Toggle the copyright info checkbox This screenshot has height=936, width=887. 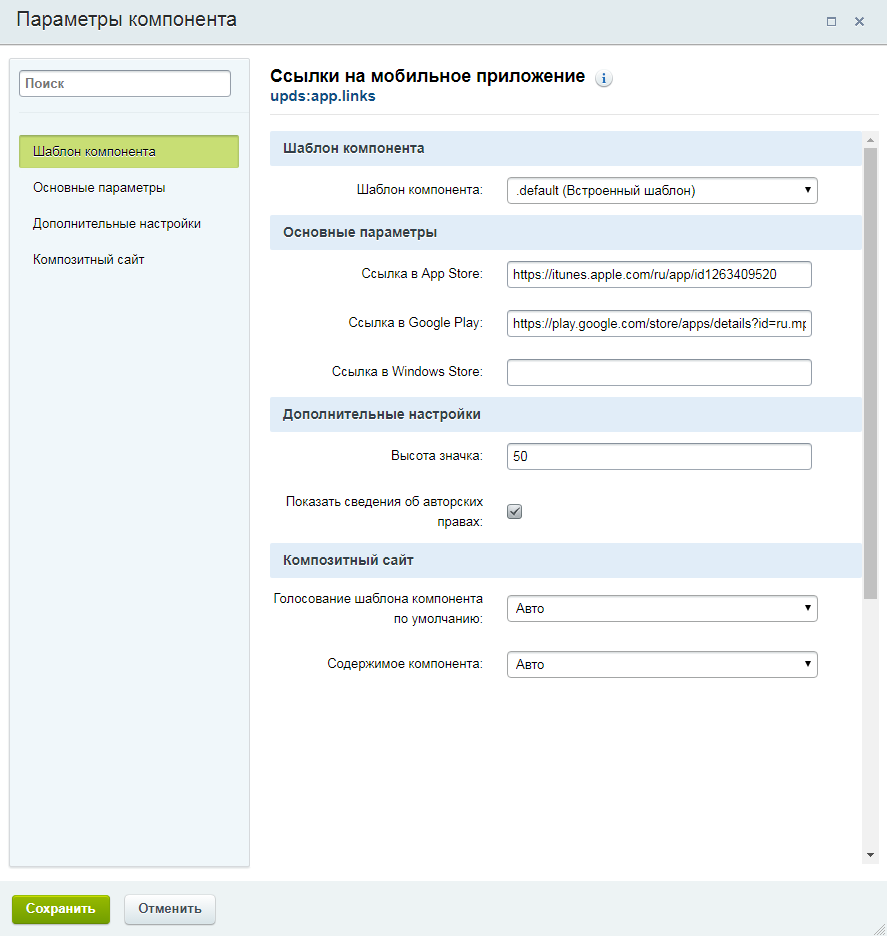pos(515,512)
